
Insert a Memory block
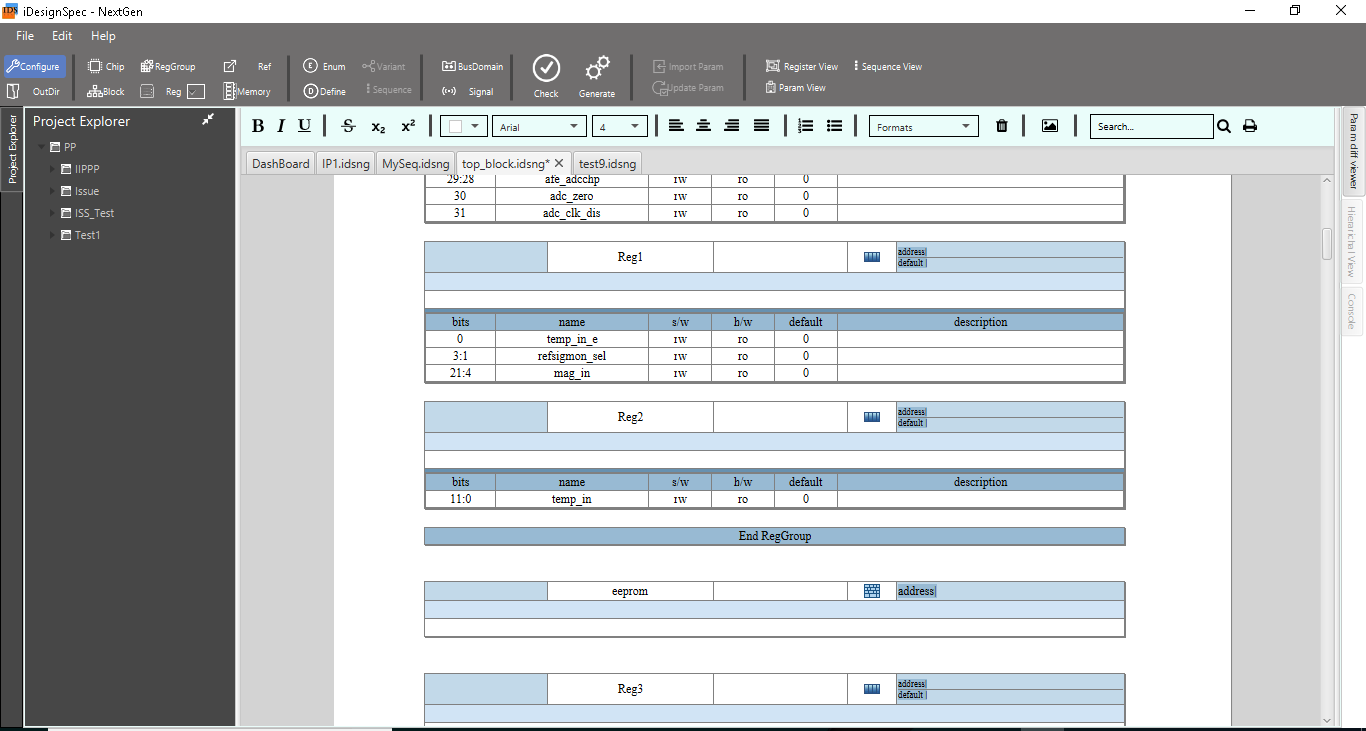(247, 92)
